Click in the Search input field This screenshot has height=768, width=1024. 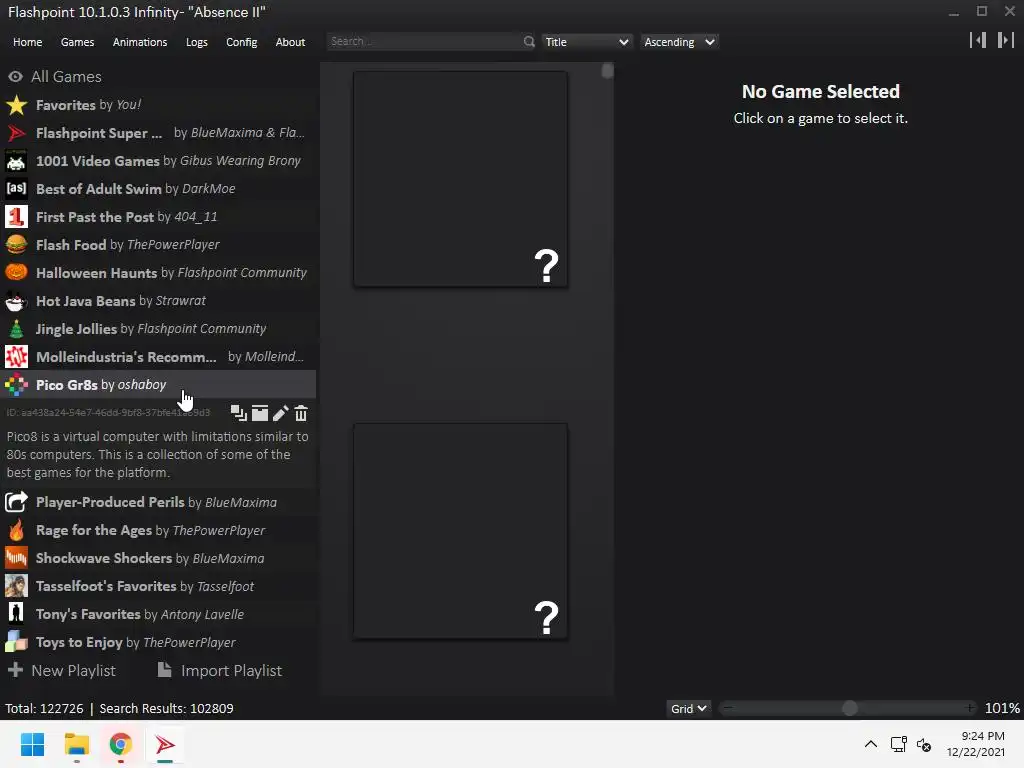coord(424,42)
